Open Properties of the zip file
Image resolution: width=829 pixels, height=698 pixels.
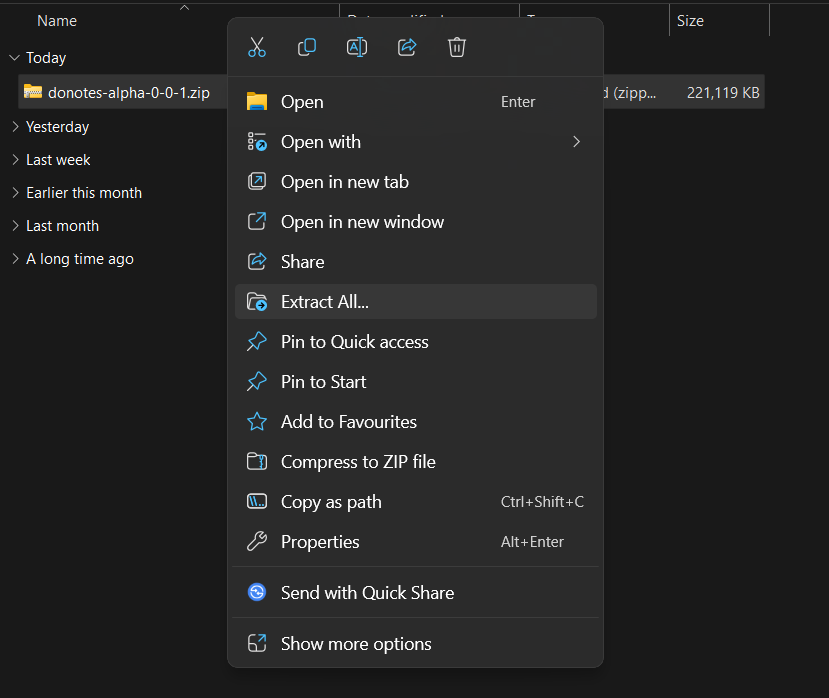pyautogui.click(x=320, y=542)
